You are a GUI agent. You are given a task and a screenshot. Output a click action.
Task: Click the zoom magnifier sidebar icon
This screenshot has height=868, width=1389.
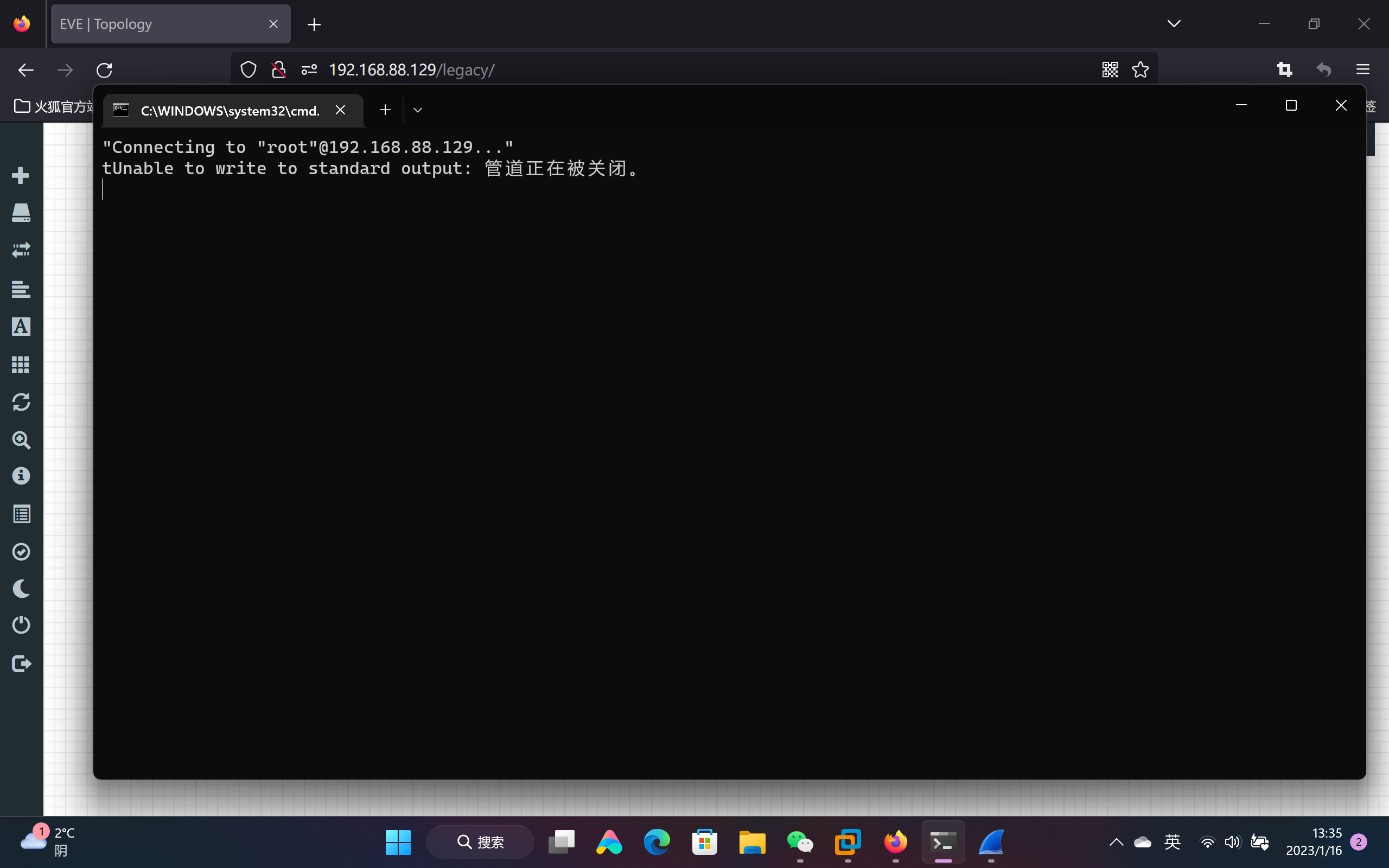click(21, 440)
